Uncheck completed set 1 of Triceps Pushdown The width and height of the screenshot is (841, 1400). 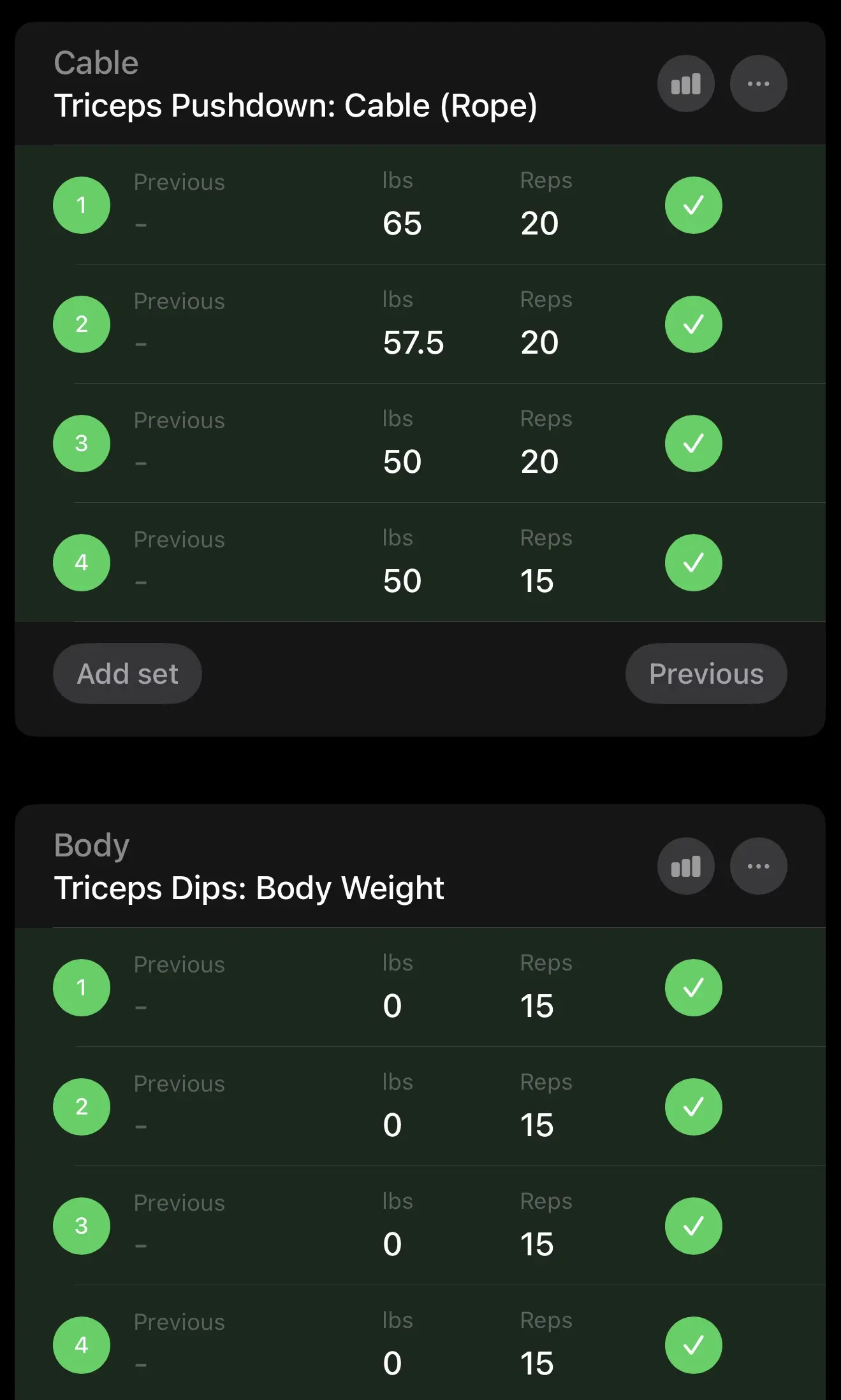(x=693, y=205)
